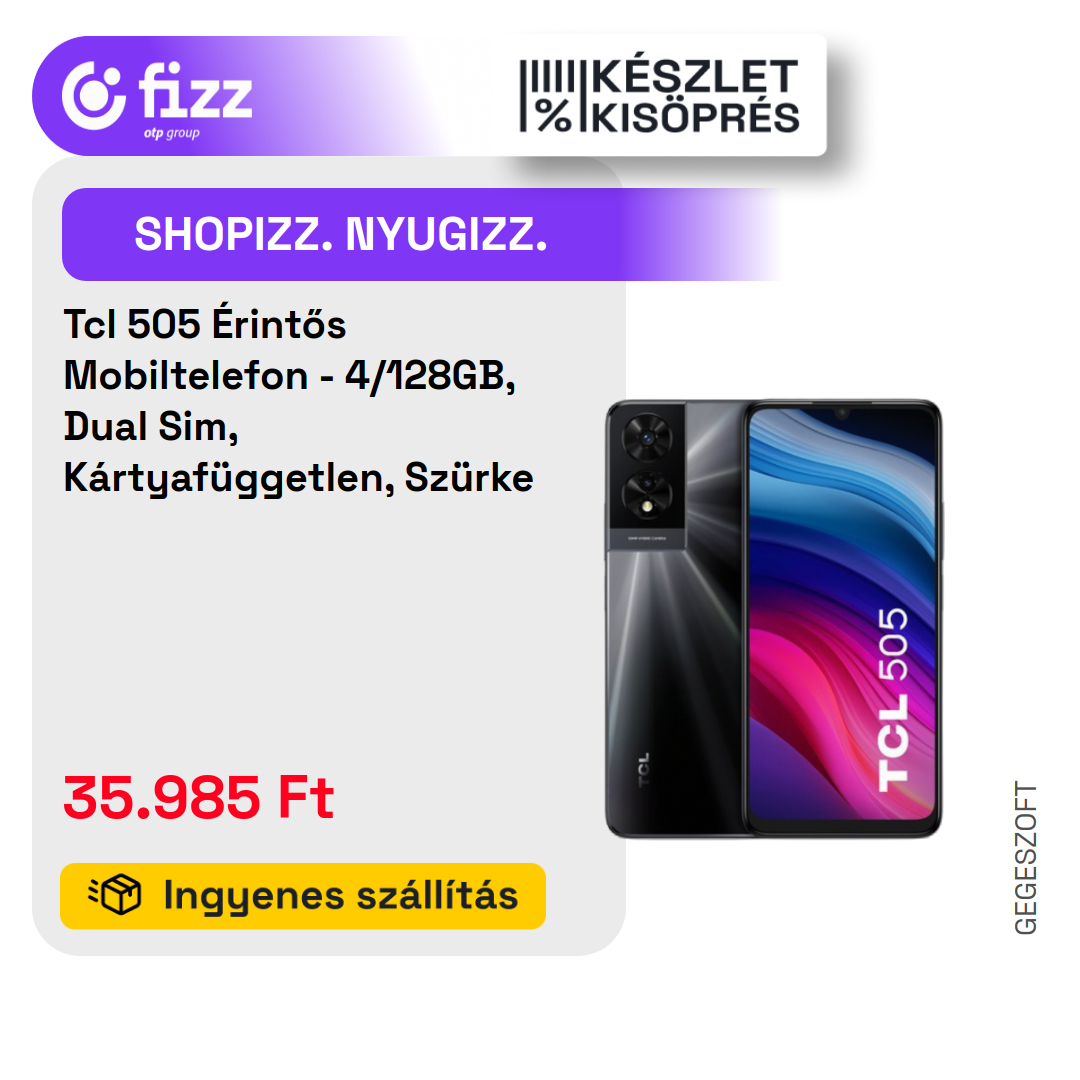Click the fizz circular logo icon
The image size is (1080, 1080).
tap(94, 96)
